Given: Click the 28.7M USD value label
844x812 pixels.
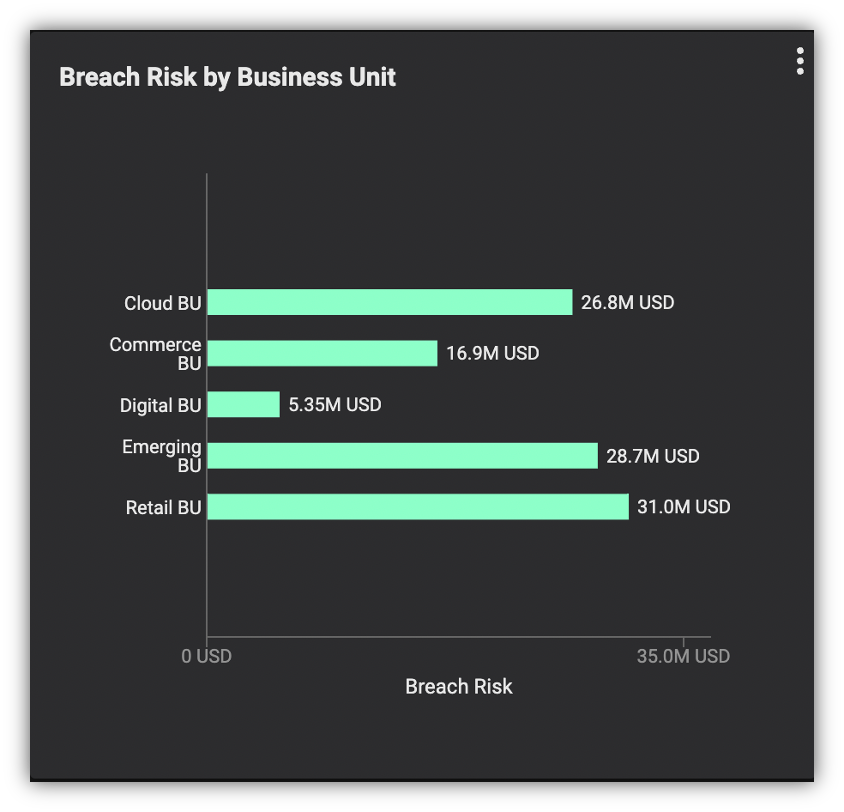Looking at the screenshot, I should 653,456.
